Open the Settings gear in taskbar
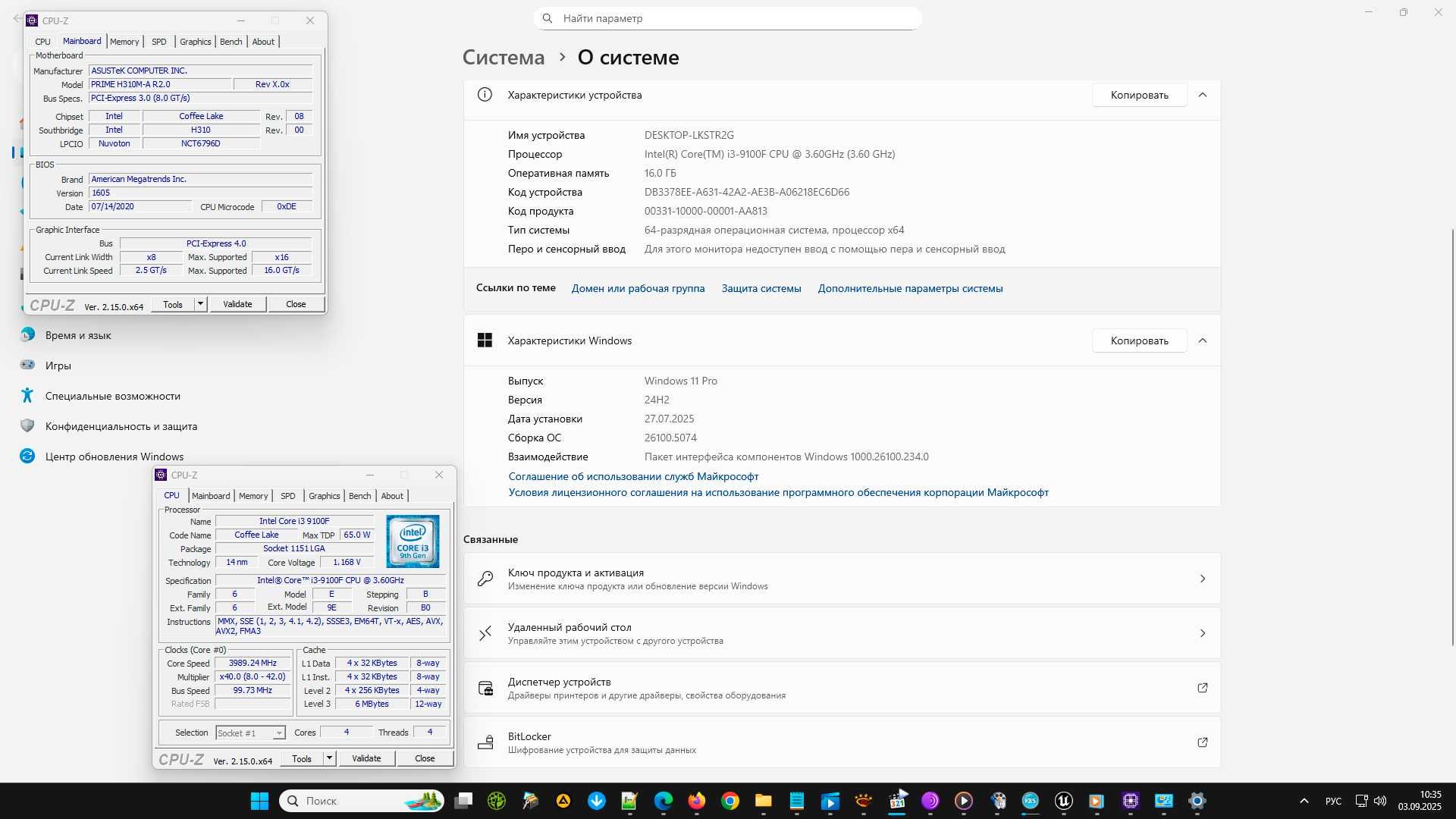 coord(1197,801)
